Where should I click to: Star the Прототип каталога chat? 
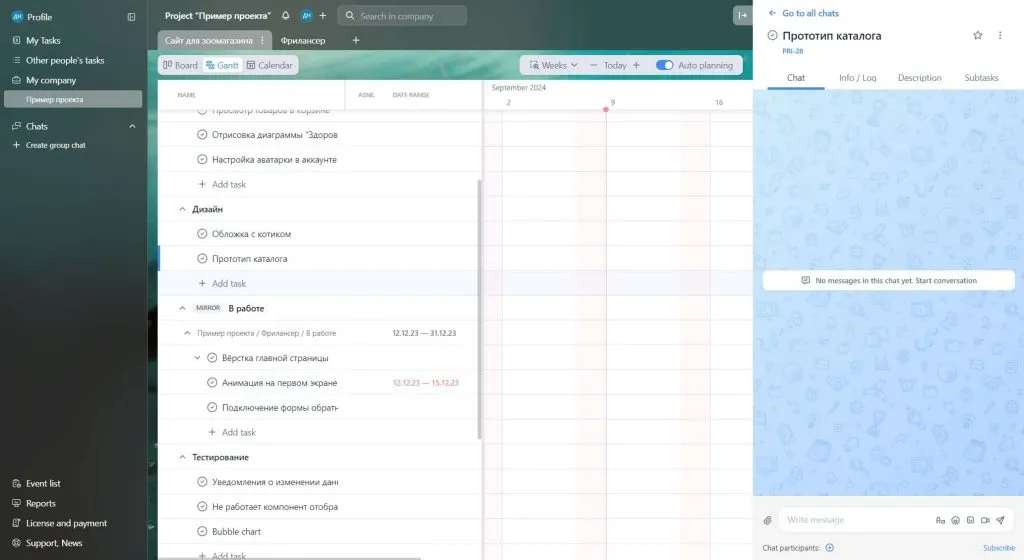pos(978,35)
